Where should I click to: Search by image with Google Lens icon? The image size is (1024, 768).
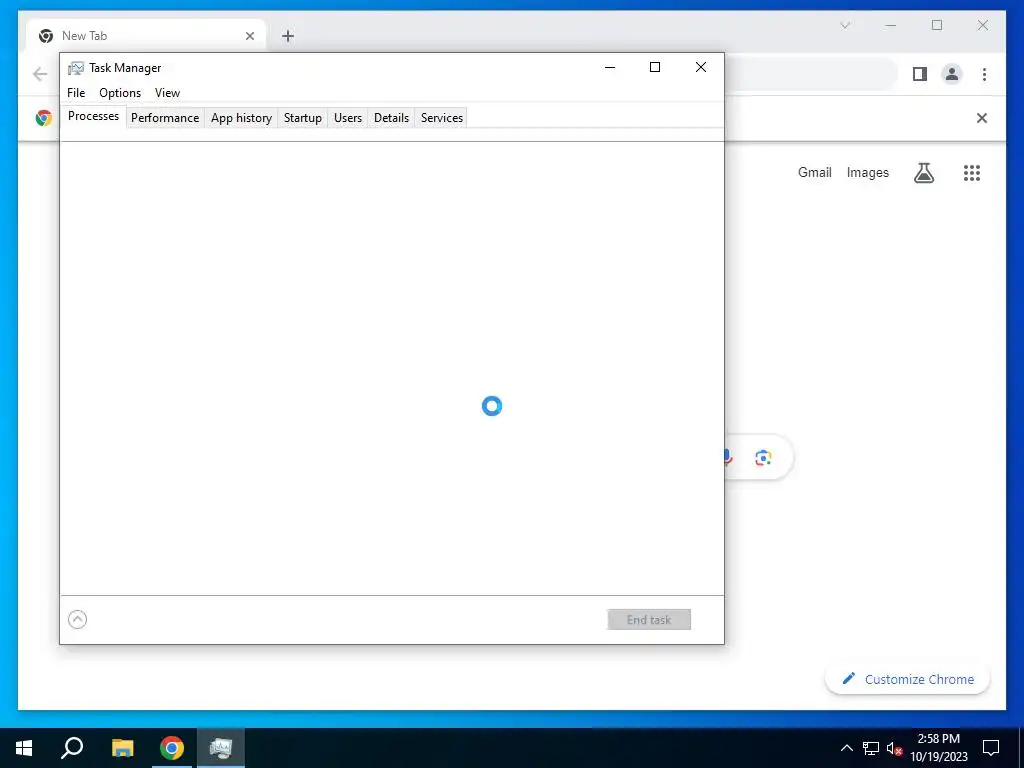tap(763, 458)
